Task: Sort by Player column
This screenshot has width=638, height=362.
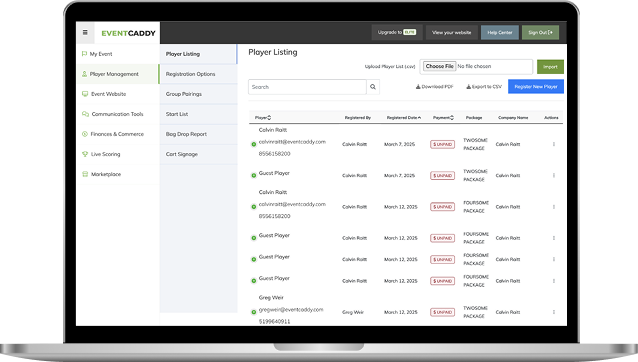Action: click(263, 118)
